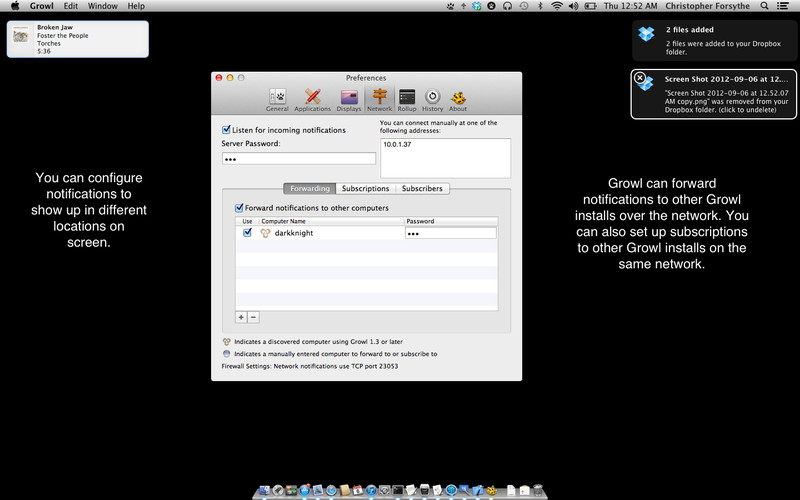
Task: Select the Rollup toolbar icon
Action: point(407,98)
